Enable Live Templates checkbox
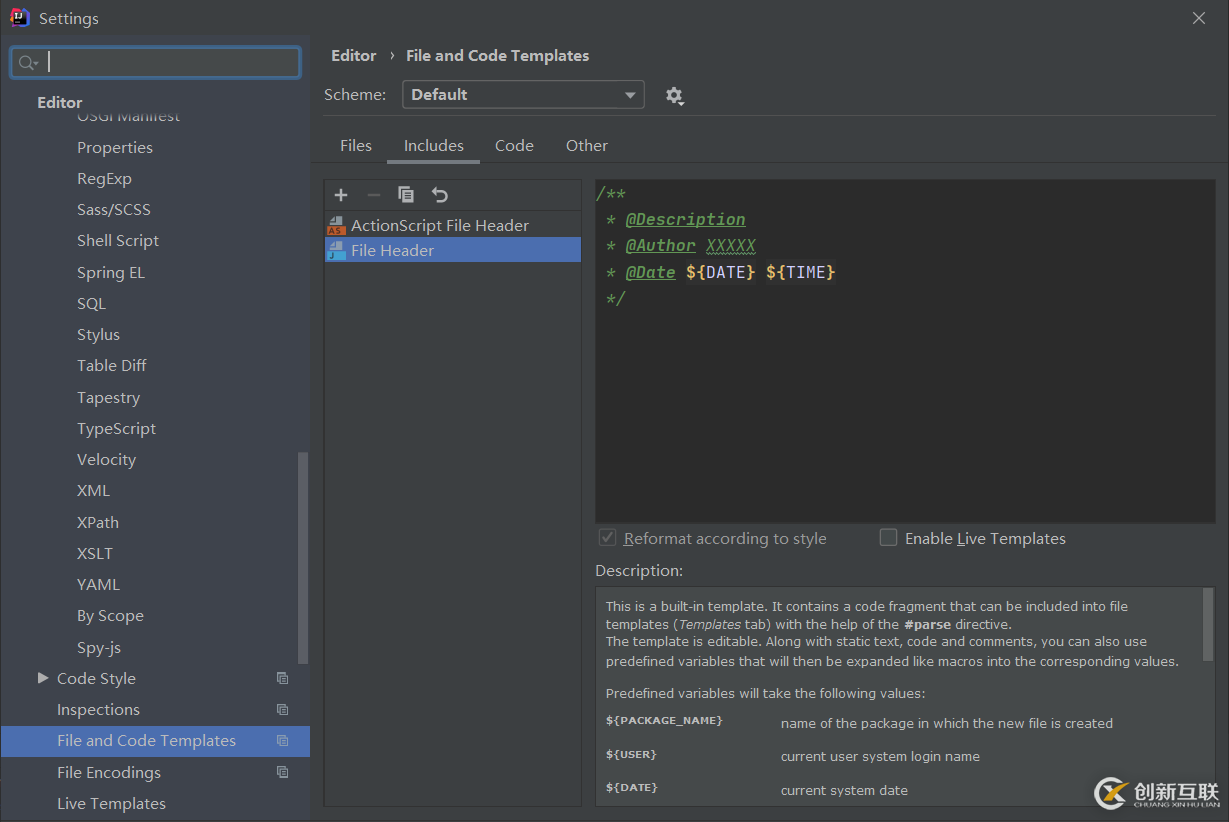1229x822 pixels. coord(888,538)
